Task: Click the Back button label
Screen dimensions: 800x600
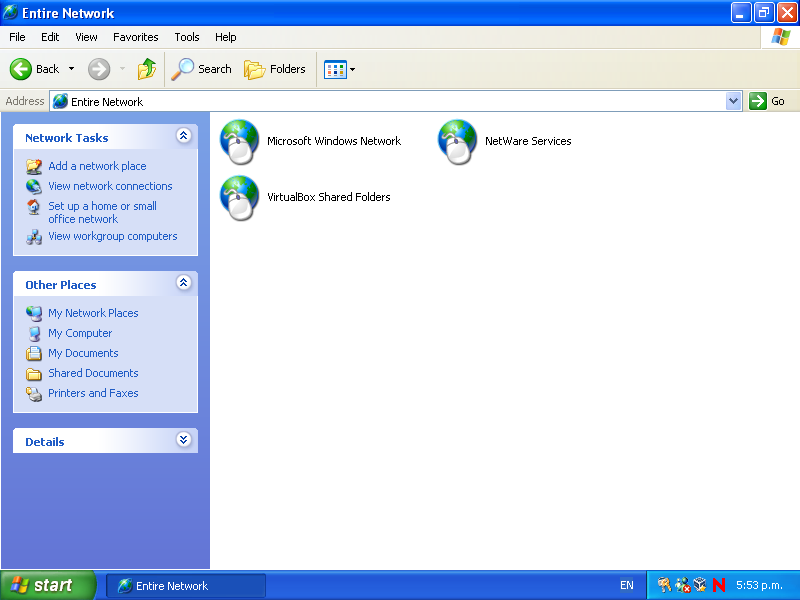Action: click(x=47, y=69)
